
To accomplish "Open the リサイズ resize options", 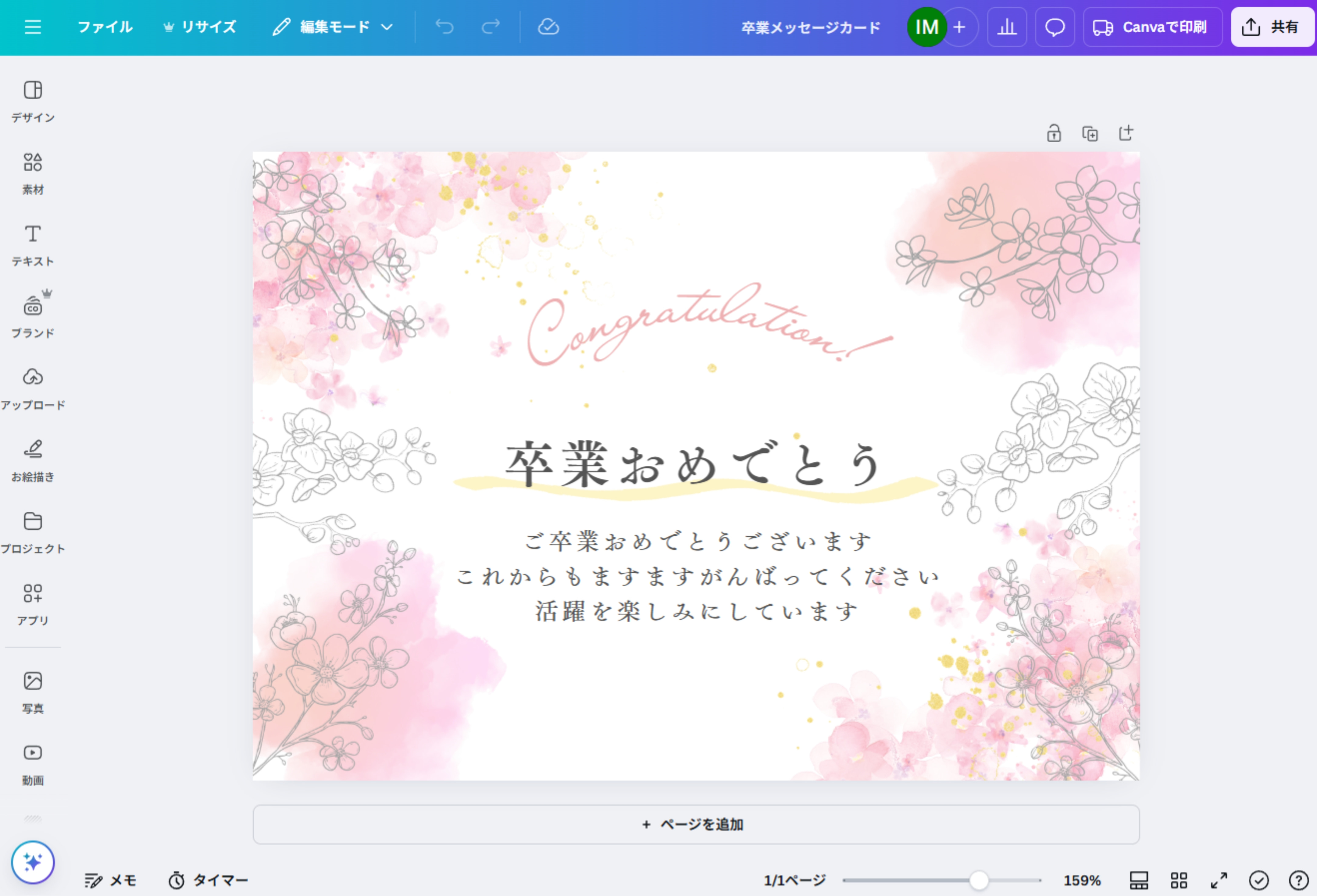I will (199, 27).
